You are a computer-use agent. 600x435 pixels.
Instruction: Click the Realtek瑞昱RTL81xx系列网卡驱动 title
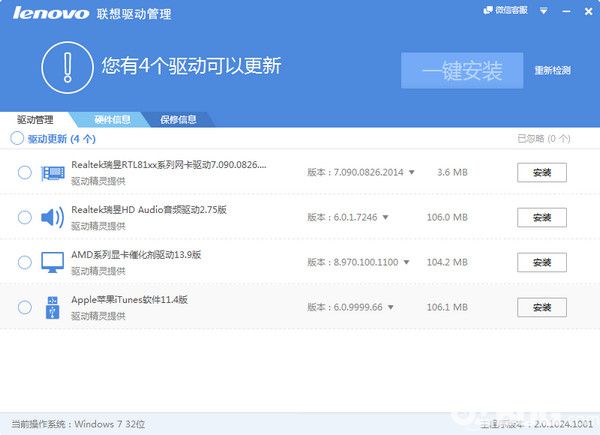168,165
